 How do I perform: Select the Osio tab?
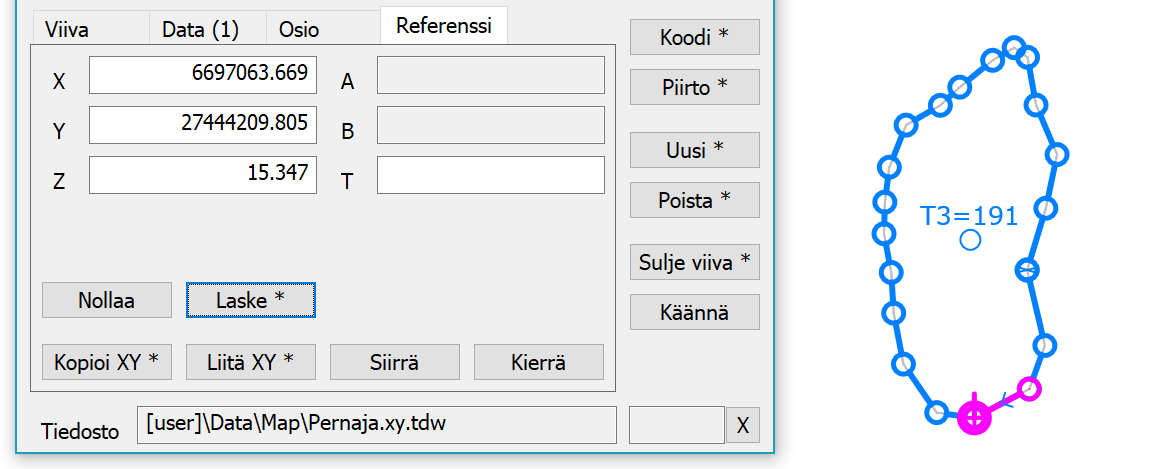(299, 29)
